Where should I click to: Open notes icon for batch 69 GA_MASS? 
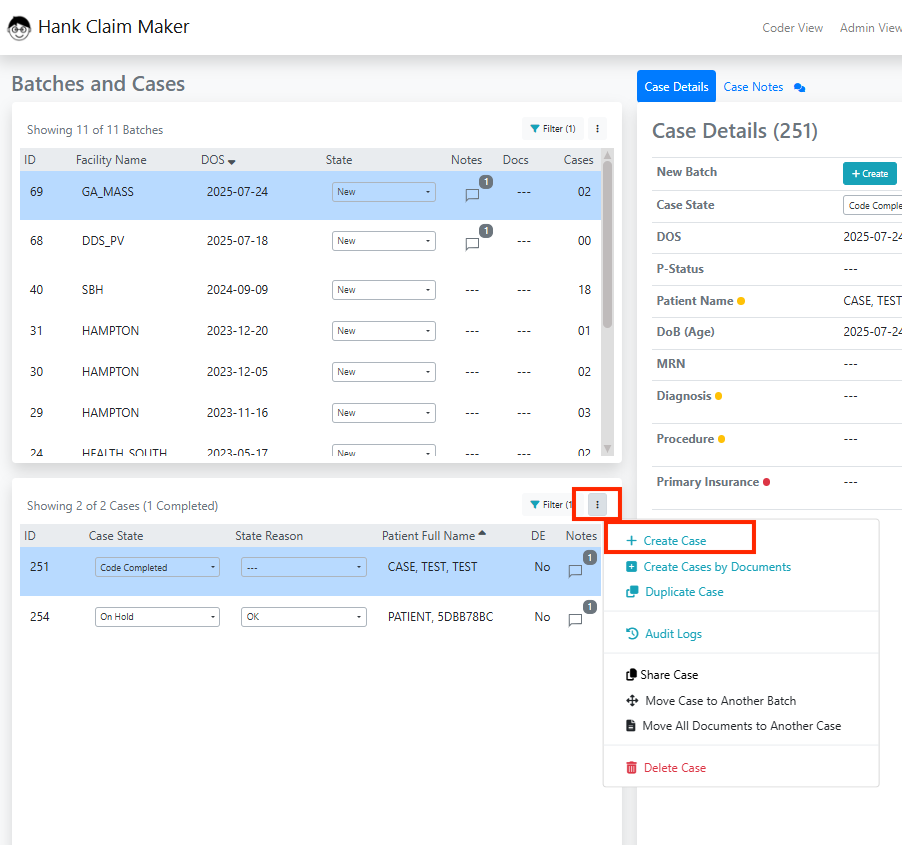(x=473, y=195)
